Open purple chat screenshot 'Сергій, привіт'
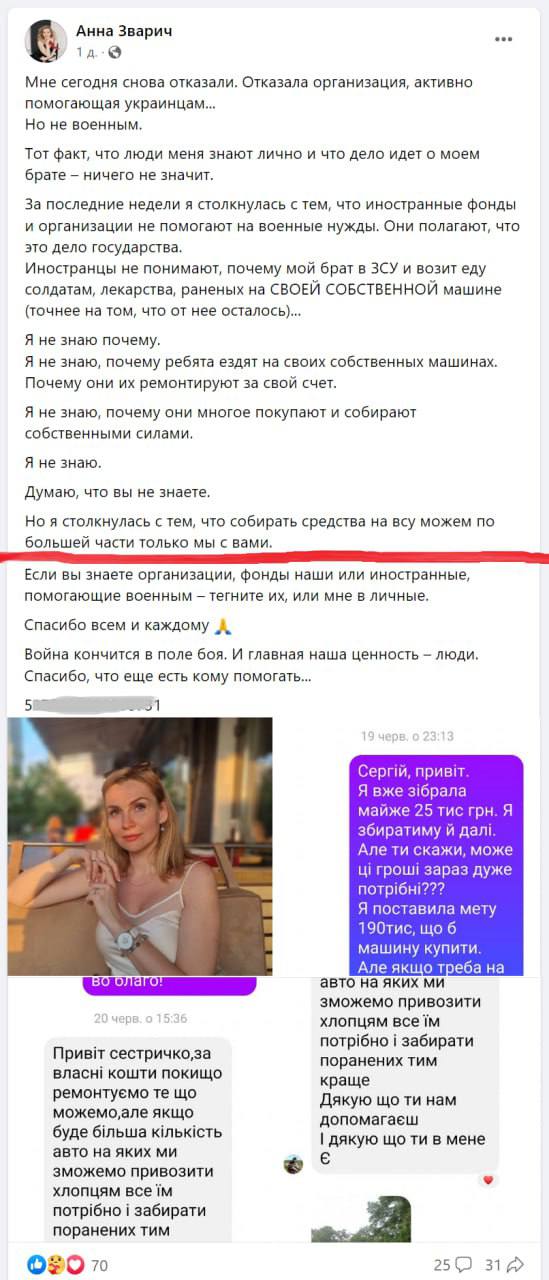 coord(408,846)
